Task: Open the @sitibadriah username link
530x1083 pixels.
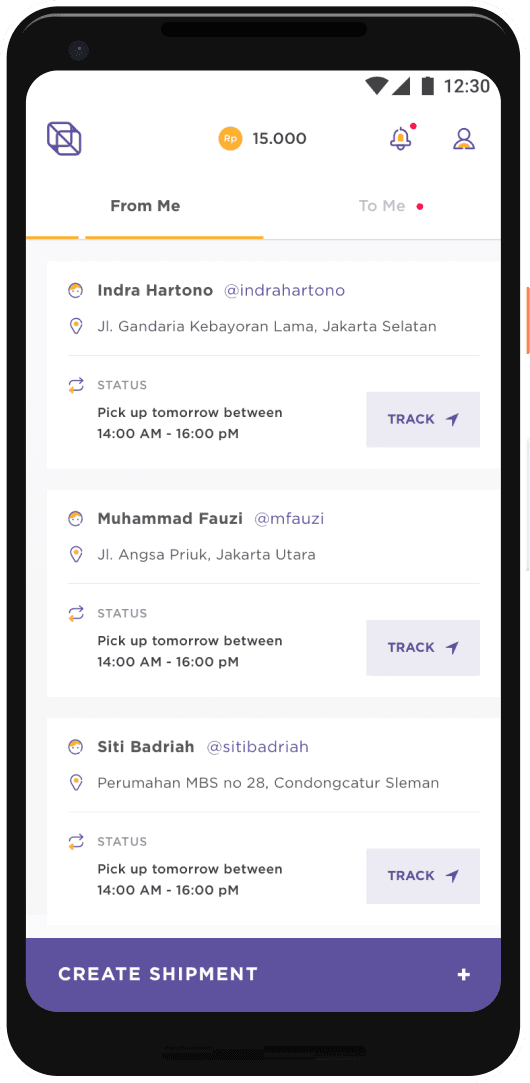Action: click(258, 747)
